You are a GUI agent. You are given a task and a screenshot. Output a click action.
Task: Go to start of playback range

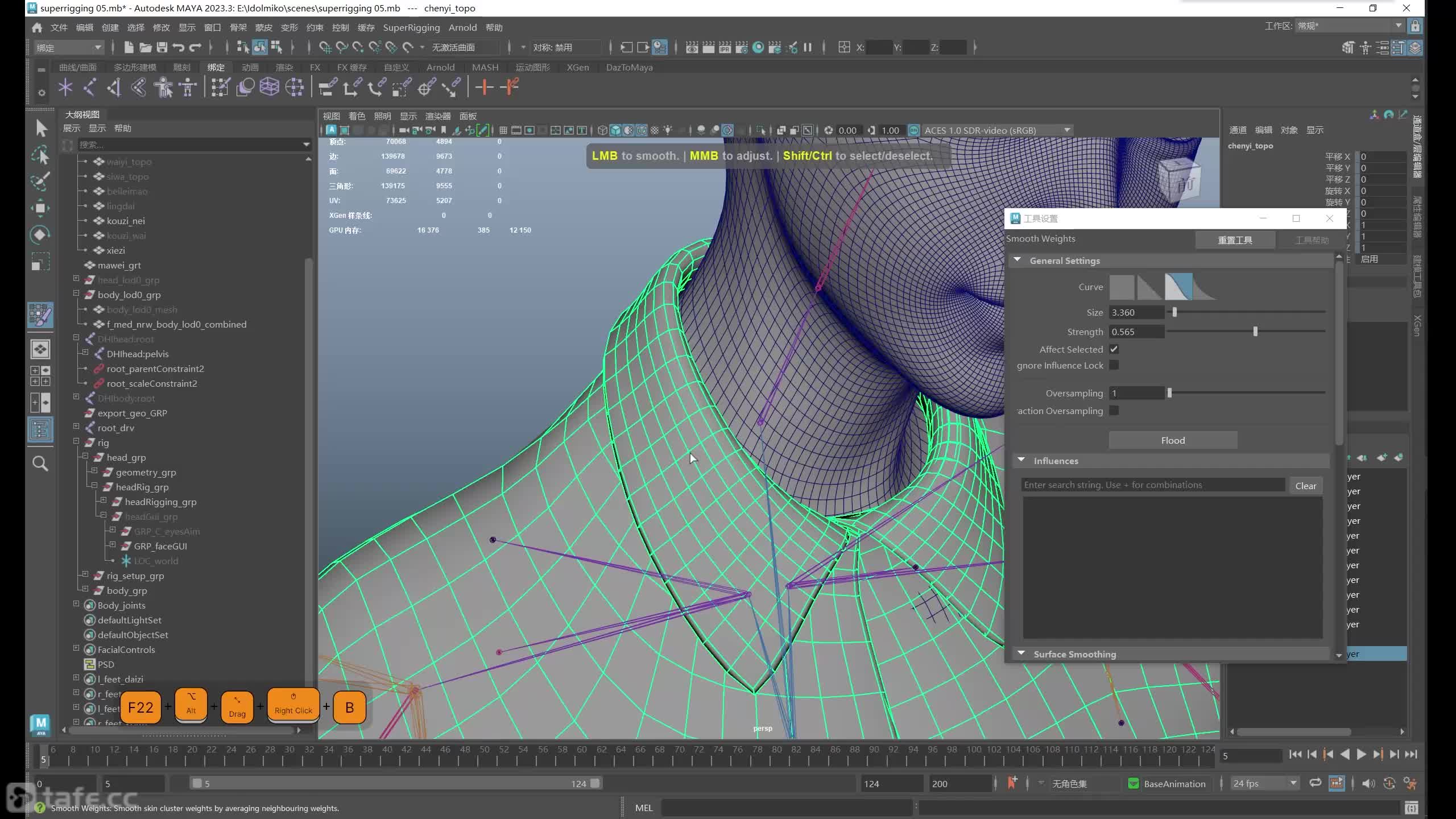pos(1295,755)
